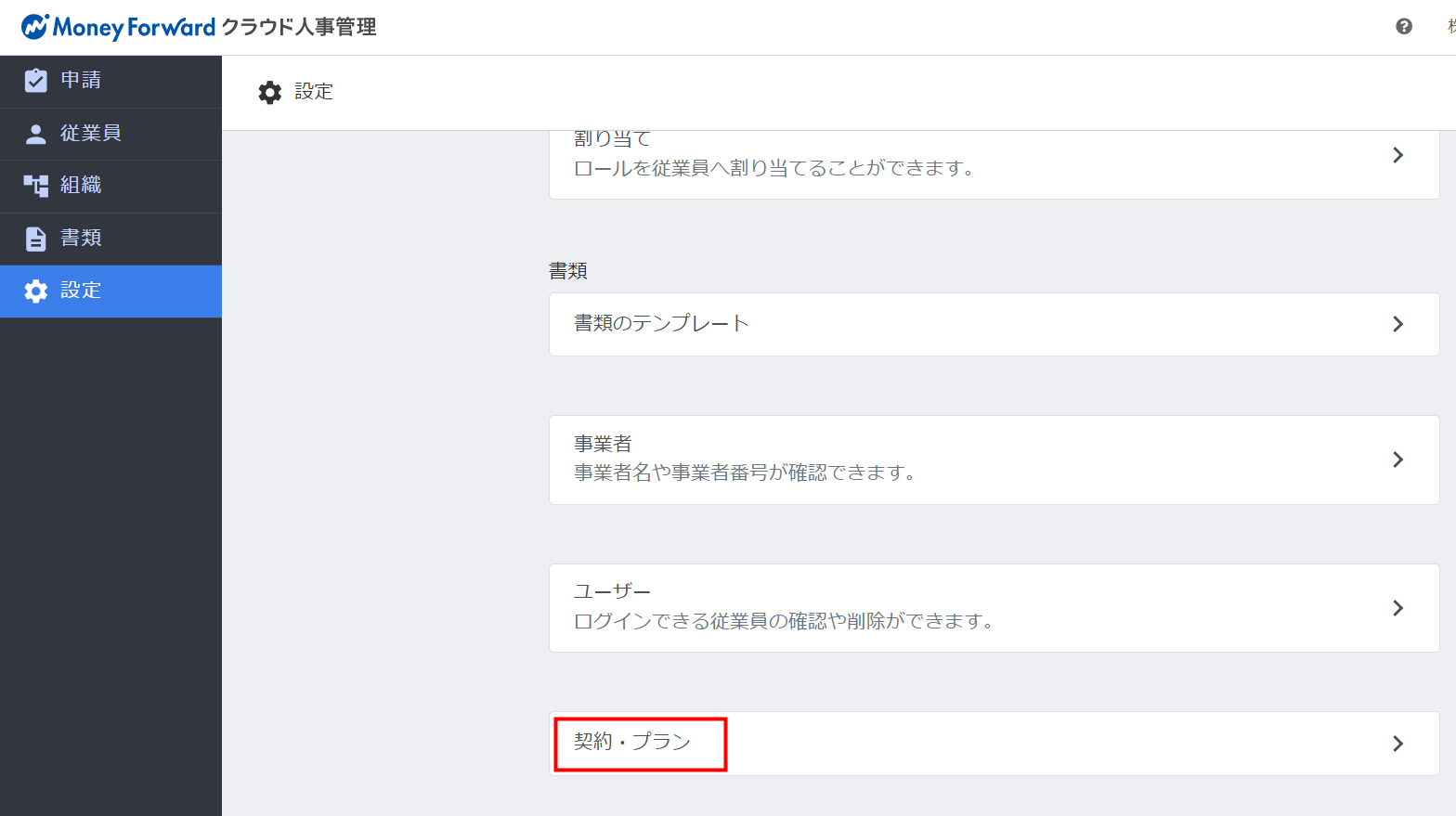Click the 設定 gear icon in sidebar
The height and width of the screenshot is (816, 1456).
point(35,291)
